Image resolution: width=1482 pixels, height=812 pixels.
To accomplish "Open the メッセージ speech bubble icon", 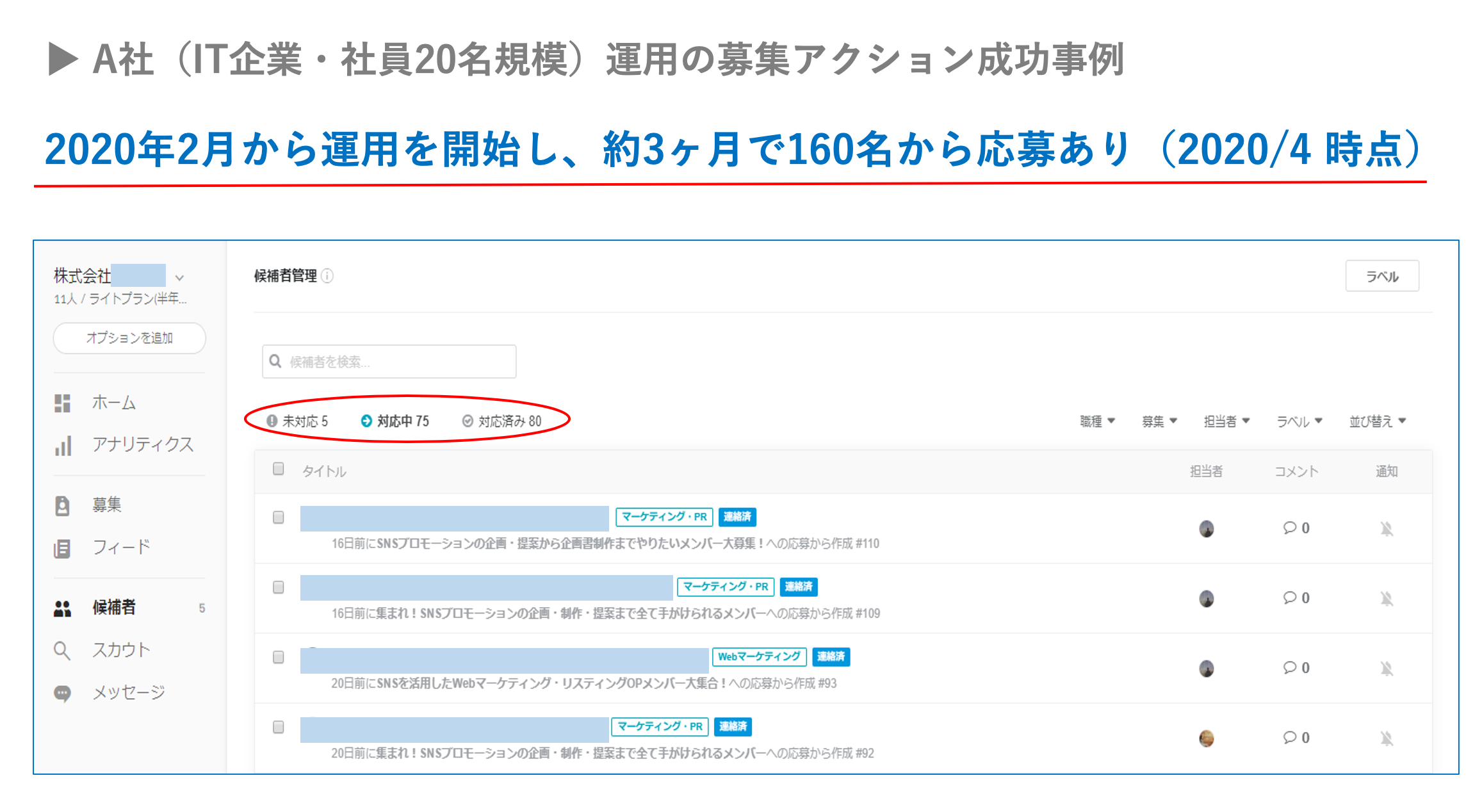I will [62, 694].
